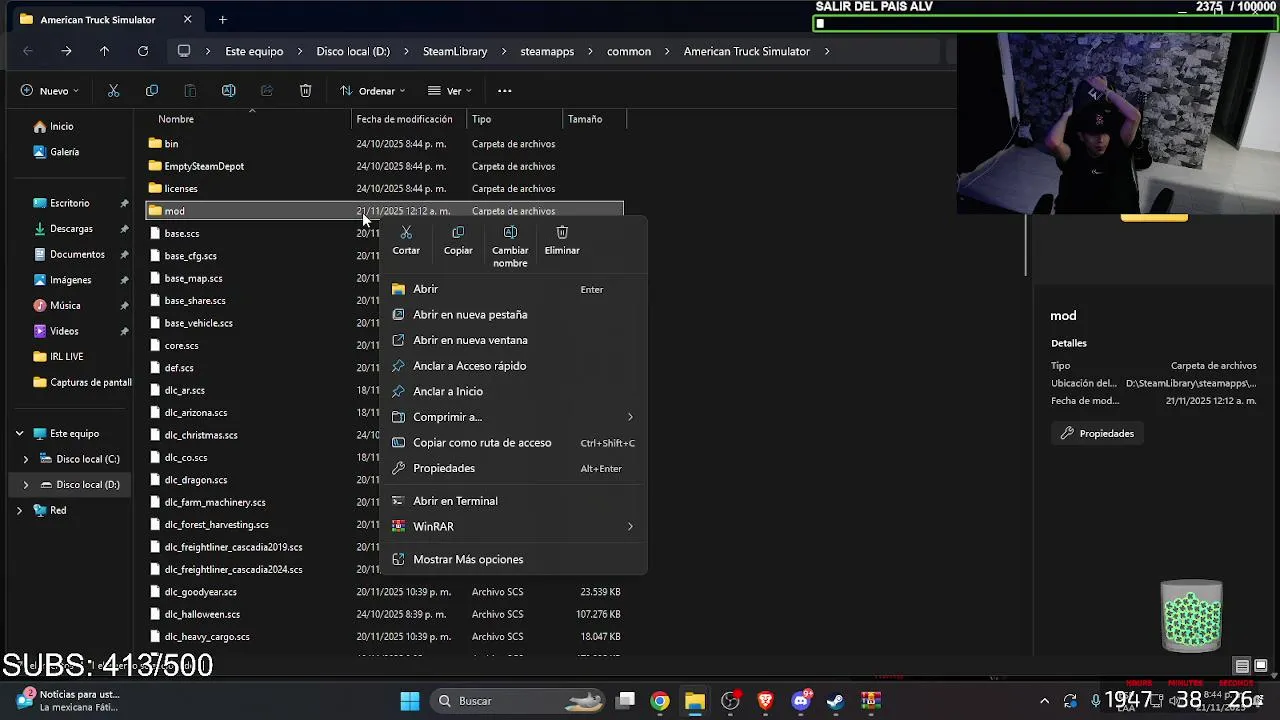Click Este equipo in the address bar

[x=254, y=51]
